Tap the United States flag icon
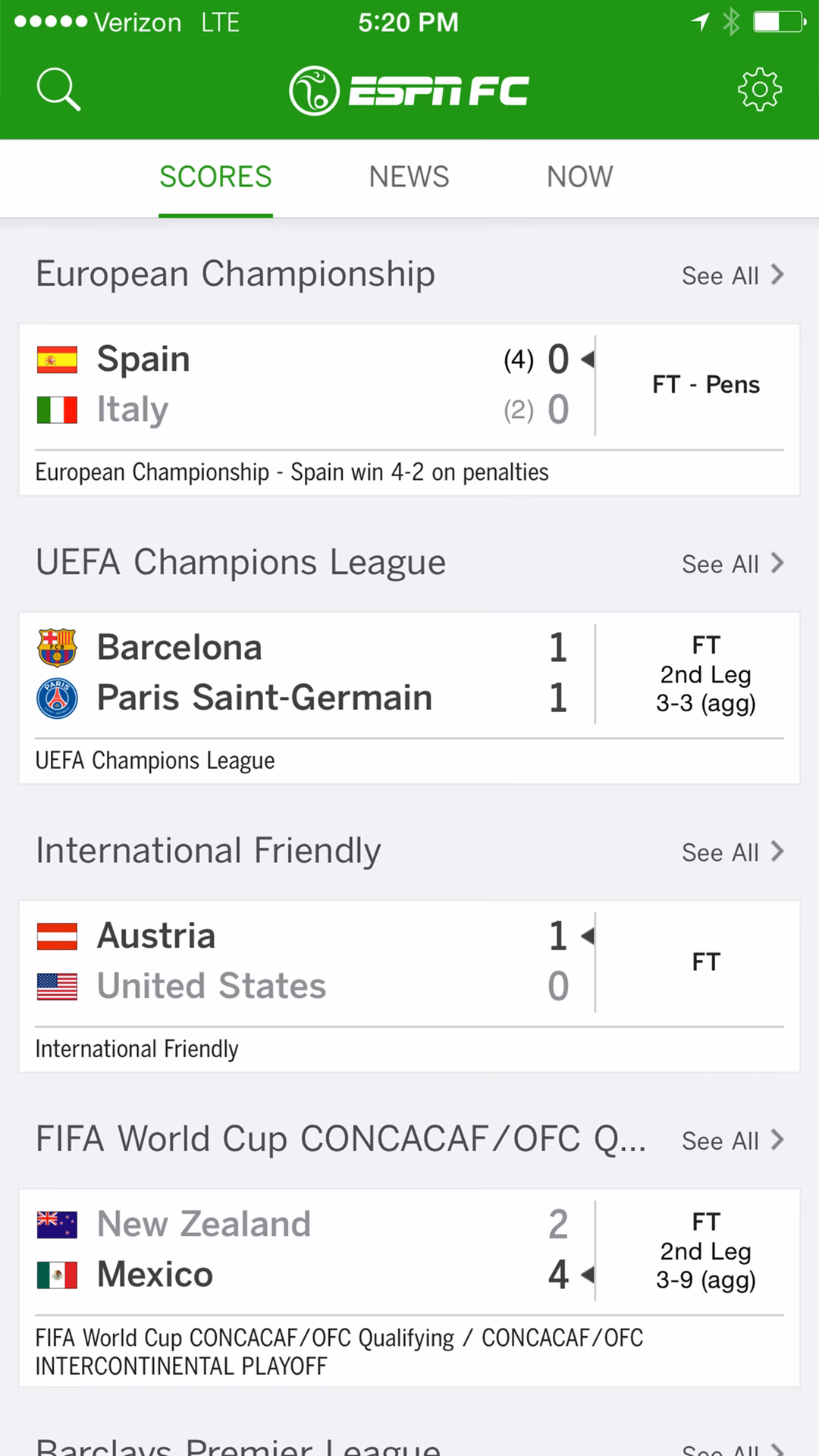 pyautogui.click(x=57, y=987)
